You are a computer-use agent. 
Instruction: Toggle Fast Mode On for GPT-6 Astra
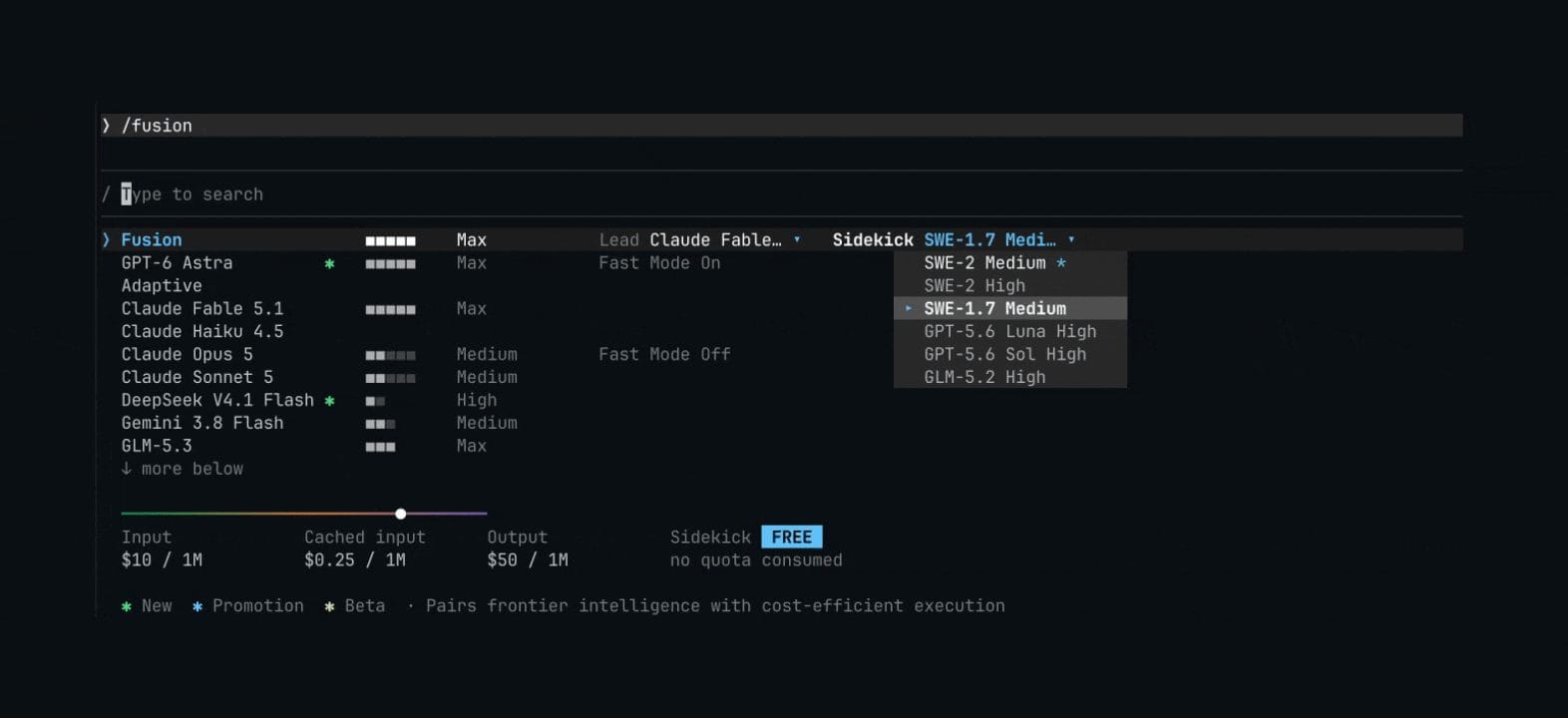[659, 263]
